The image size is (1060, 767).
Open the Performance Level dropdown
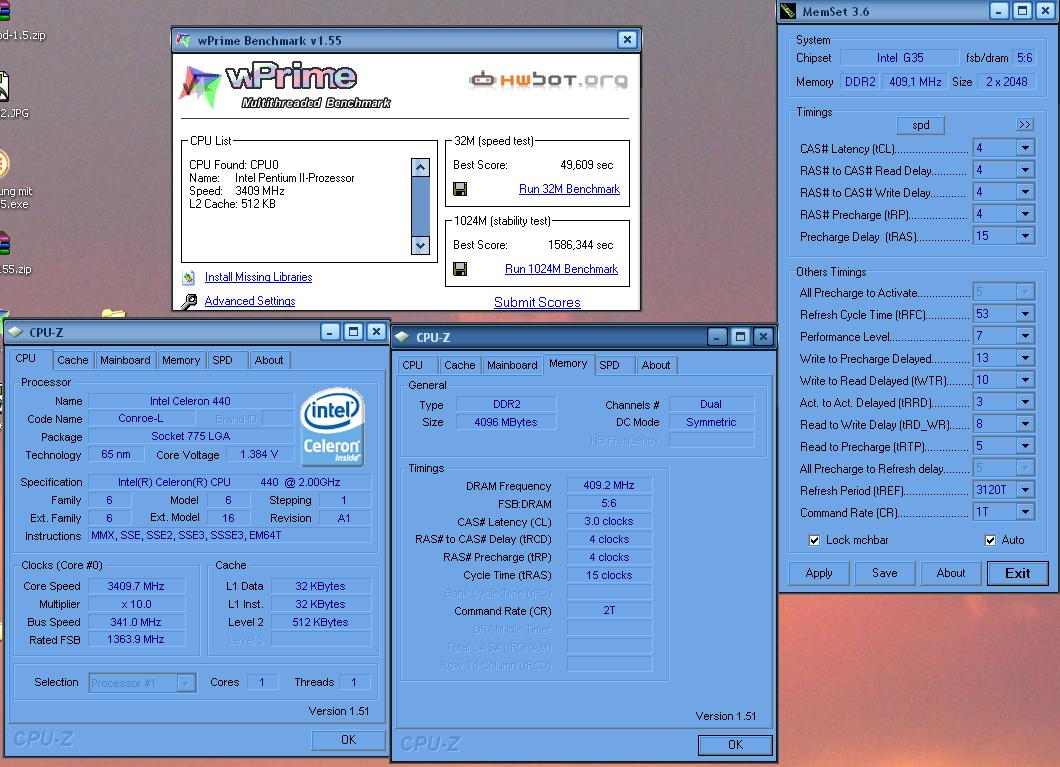(x=1026, y=336)
